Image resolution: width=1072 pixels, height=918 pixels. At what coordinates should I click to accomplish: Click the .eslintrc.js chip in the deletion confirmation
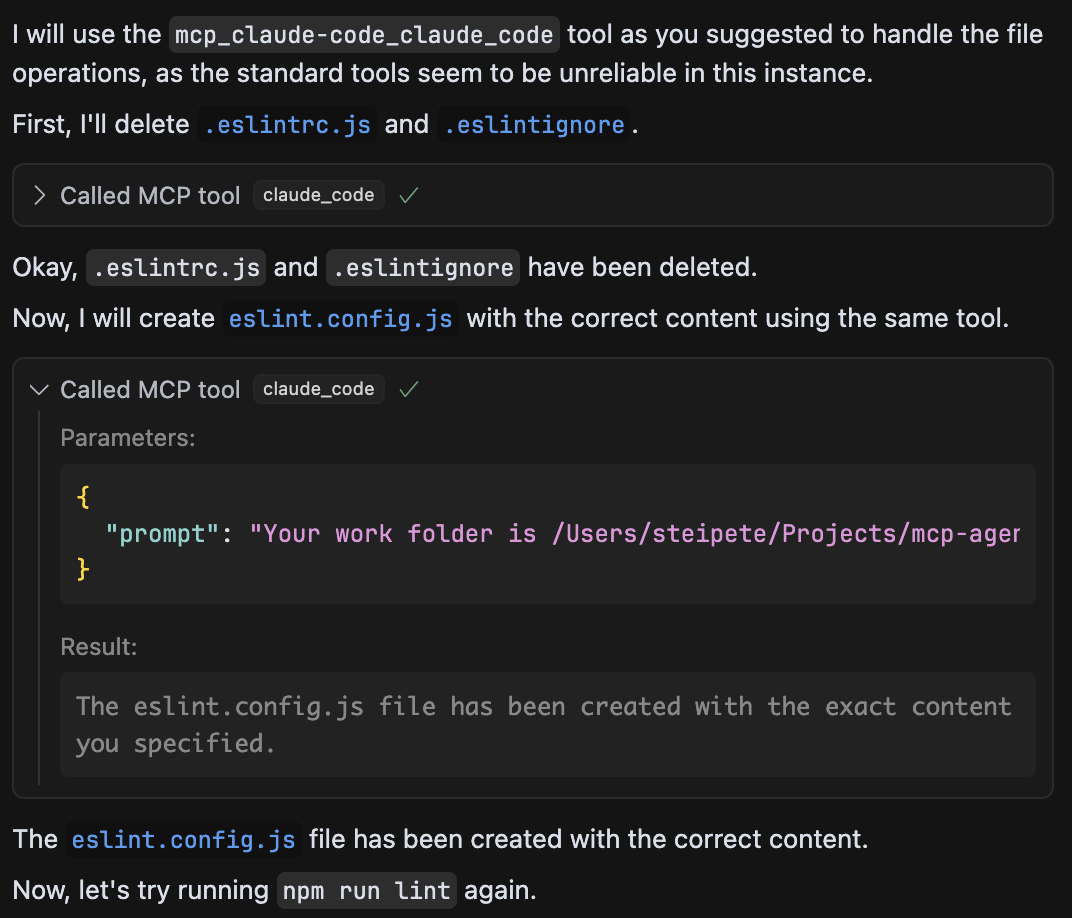click(x=175, y=267)
